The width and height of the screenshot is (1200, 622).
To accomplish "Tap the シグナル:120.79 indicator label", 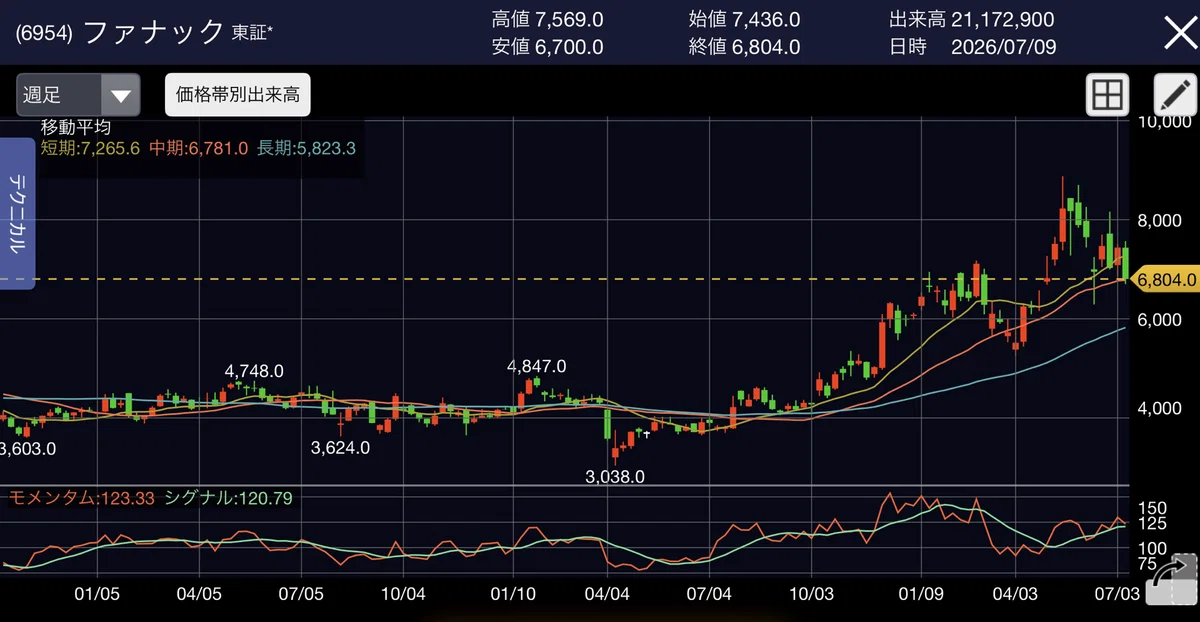I will click(x=228, y=497).
